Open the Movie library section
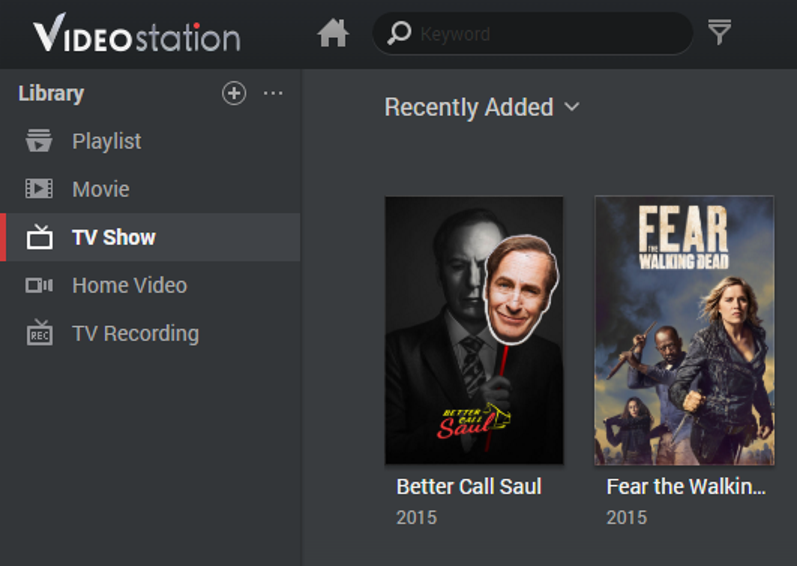The width and height of the screenshot is (798, 566). [101, 189]
